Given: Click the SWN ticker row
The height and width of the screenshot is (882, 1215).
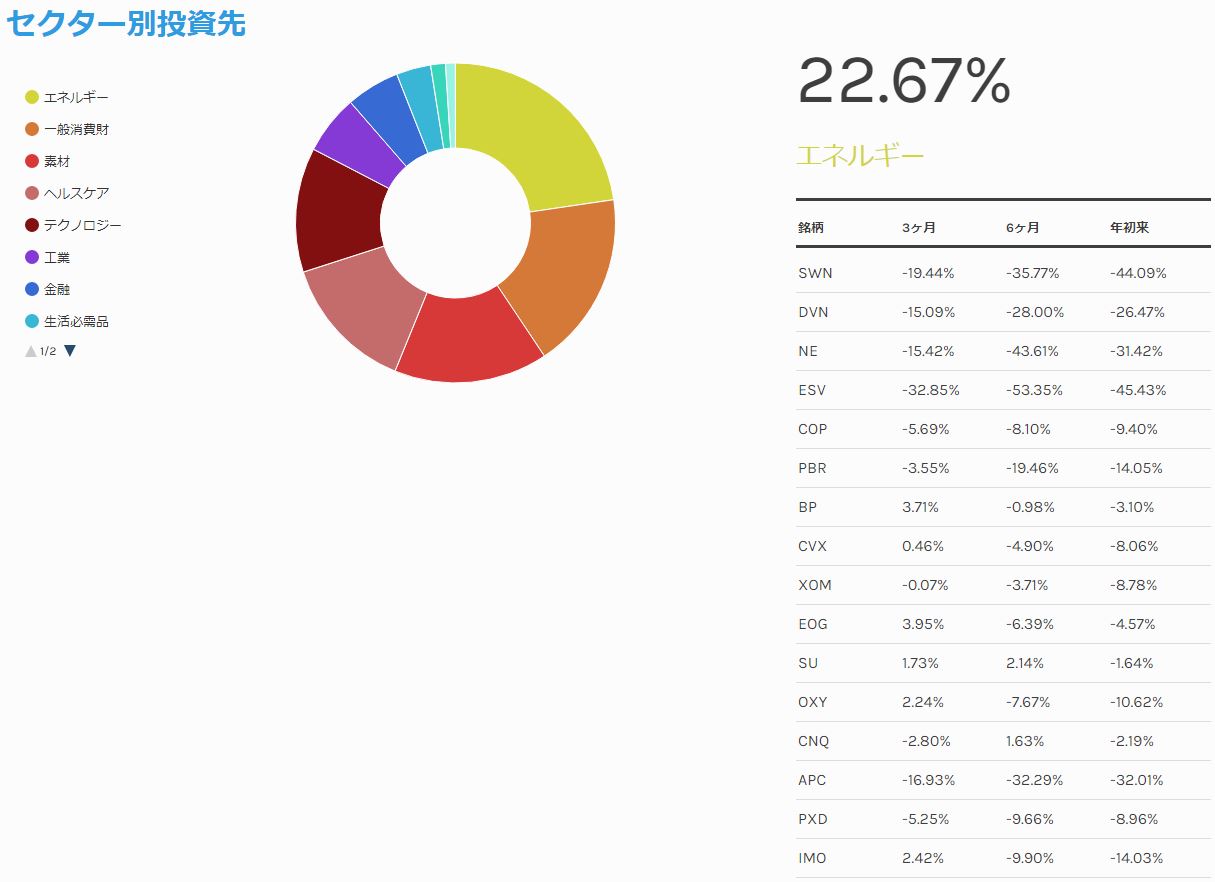Looking at the screenshot, I should coord(1003,273).
